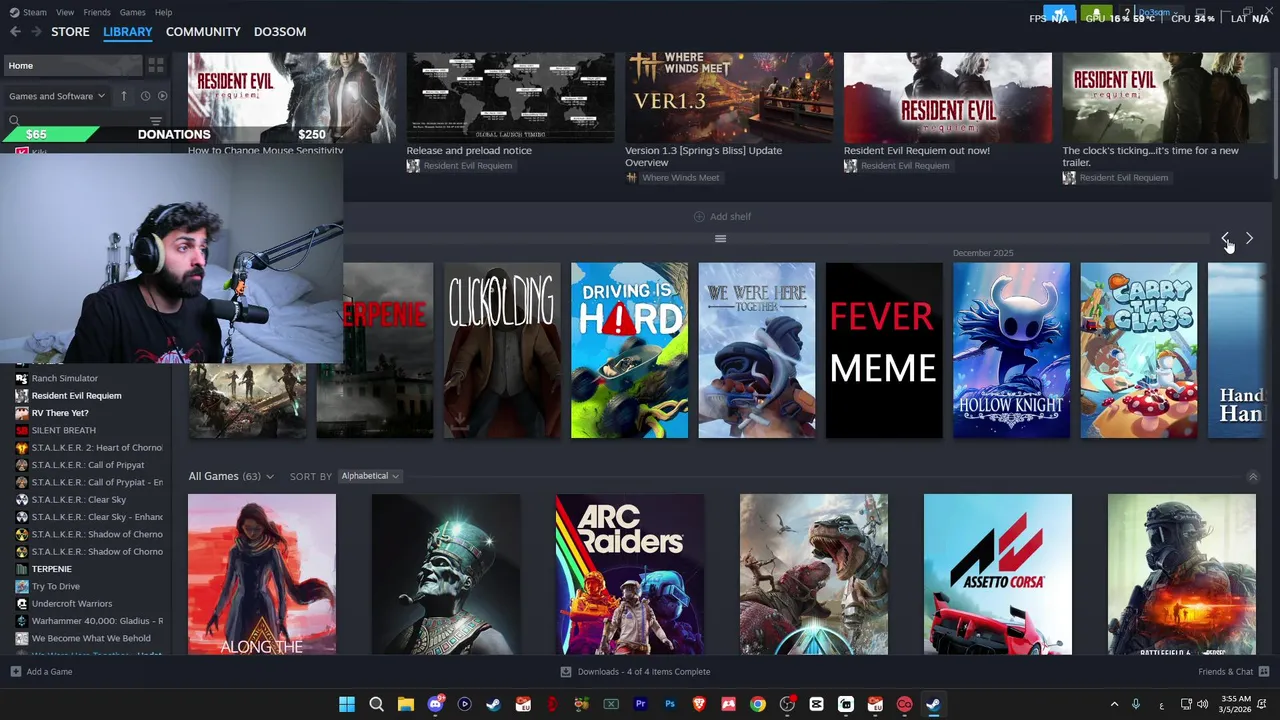
Task: Collapse All Games shelf chevron
Action: pyautogui.click(x=1252, y=476)
